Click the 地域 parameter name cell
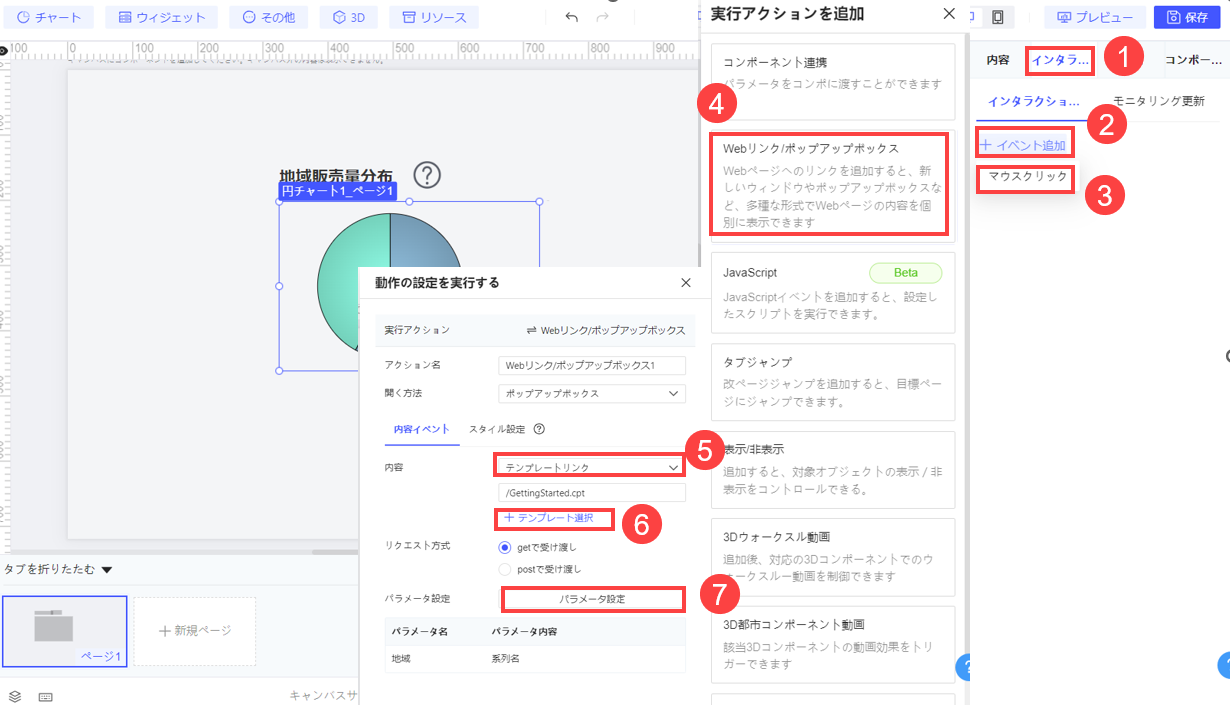The image size is (1230, 705). (x=401, y=659)
